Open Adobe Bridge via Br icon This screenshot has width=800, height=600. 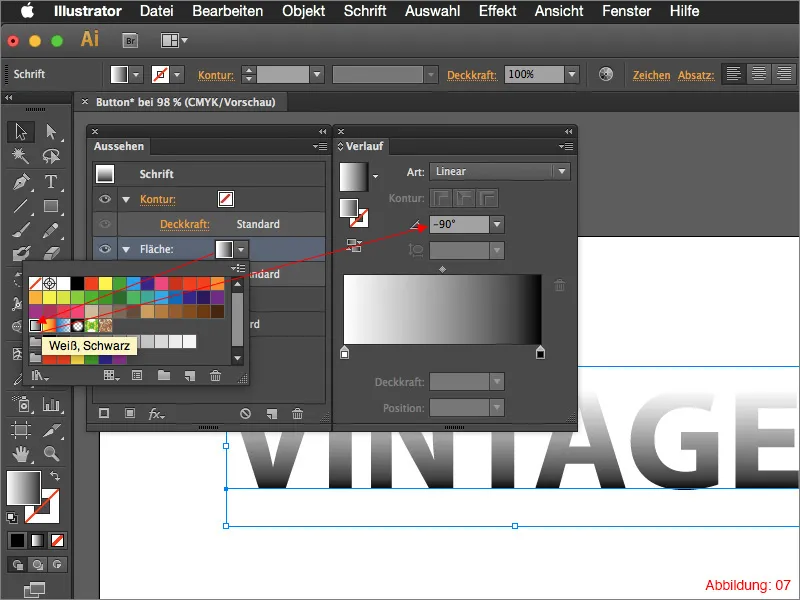pyautogui.click(x=131, y=41)
